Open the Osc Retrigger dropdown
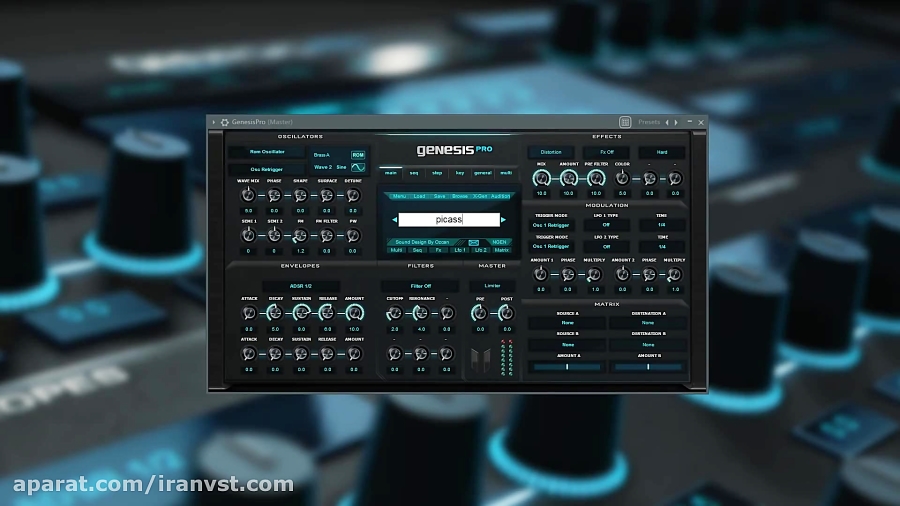Screen dimensions: 900x506 point(267,169)
